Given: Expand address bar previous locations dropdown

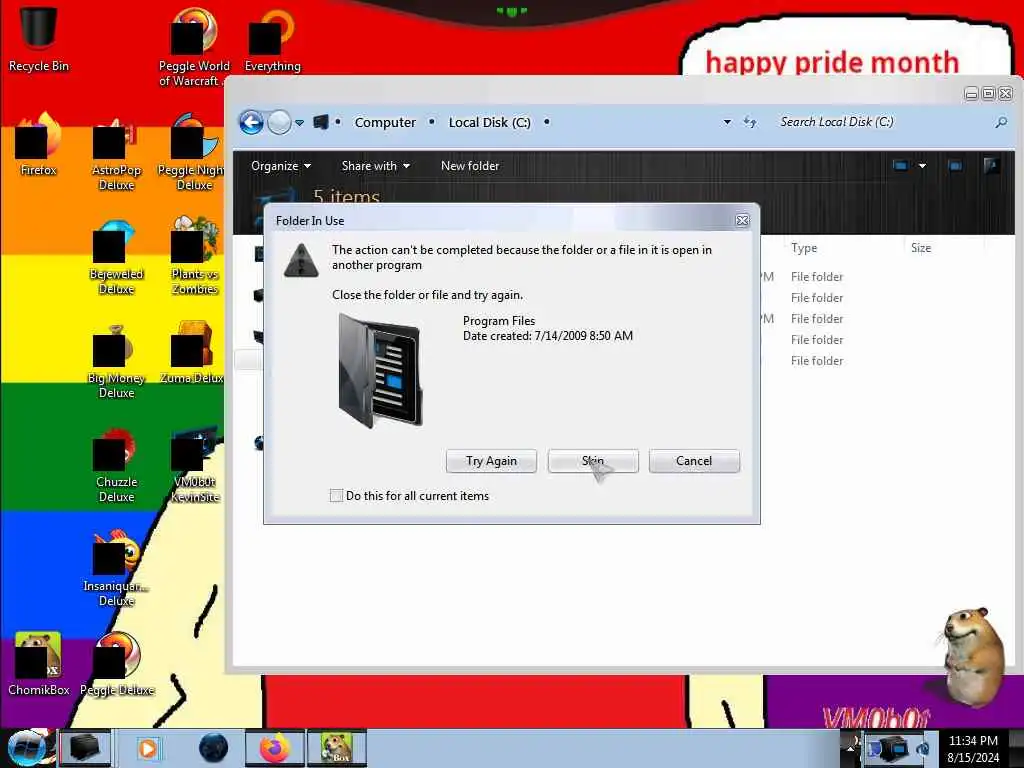Looking at the screenshot, I should click(727, 122).
